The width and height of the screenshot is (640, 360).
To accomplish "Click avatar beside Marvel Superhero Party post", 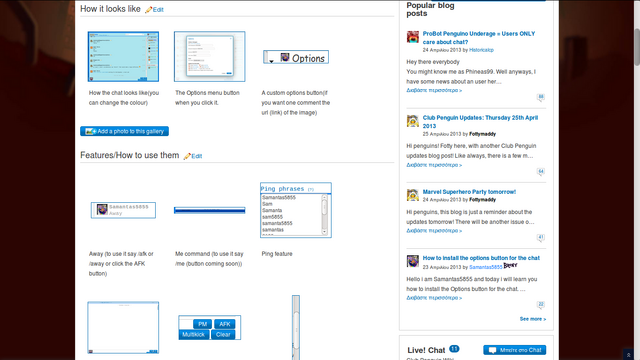I will point(413,195).
